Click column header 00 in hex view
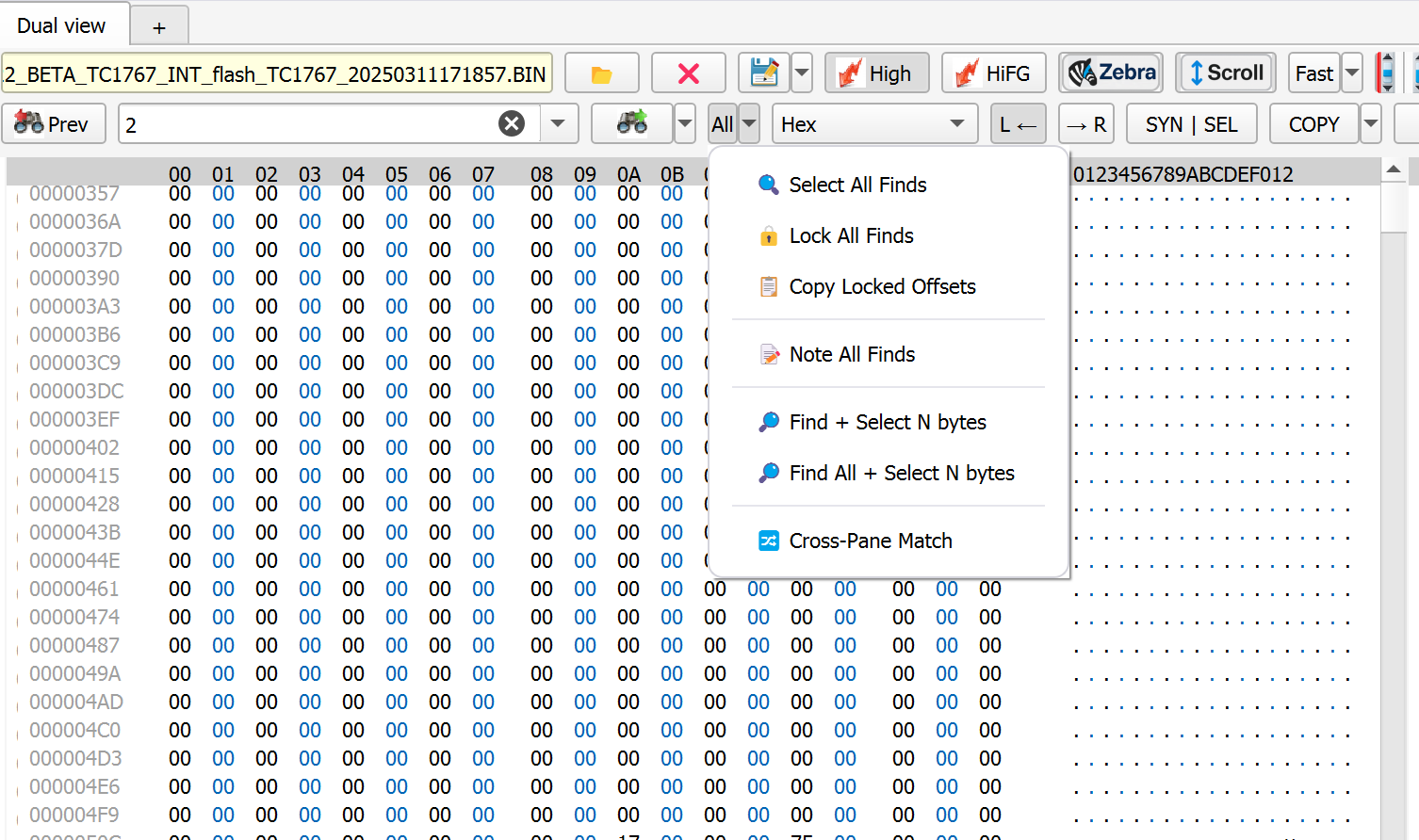This screenshot has height=840, width=1419. click(180, 174)
